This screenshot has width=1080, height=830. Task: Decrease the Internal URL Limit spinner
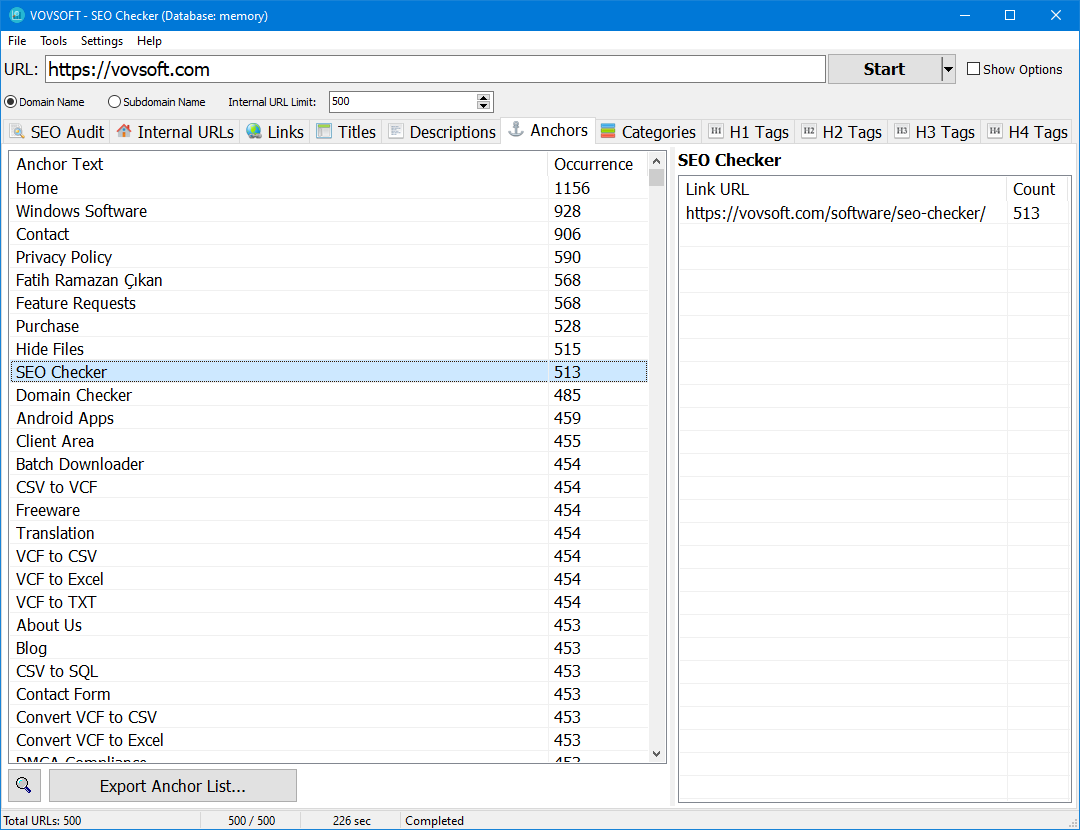pos(484,107)
